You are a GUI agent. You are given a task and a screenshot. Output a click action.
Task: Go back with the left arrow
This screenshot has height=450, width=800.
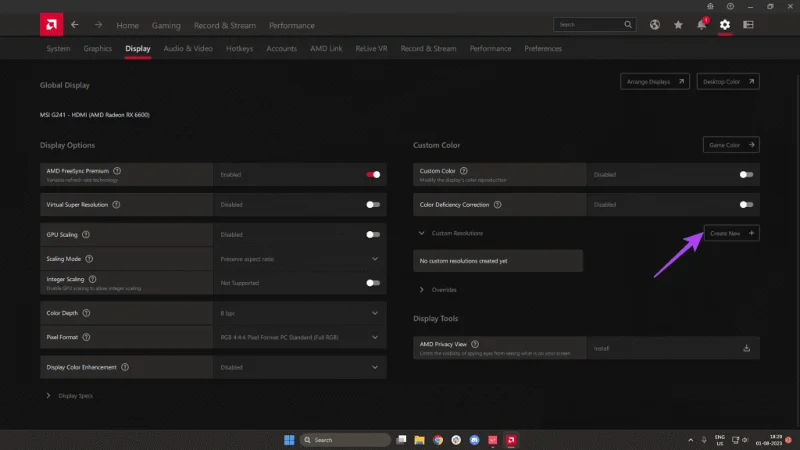[75, 24]
